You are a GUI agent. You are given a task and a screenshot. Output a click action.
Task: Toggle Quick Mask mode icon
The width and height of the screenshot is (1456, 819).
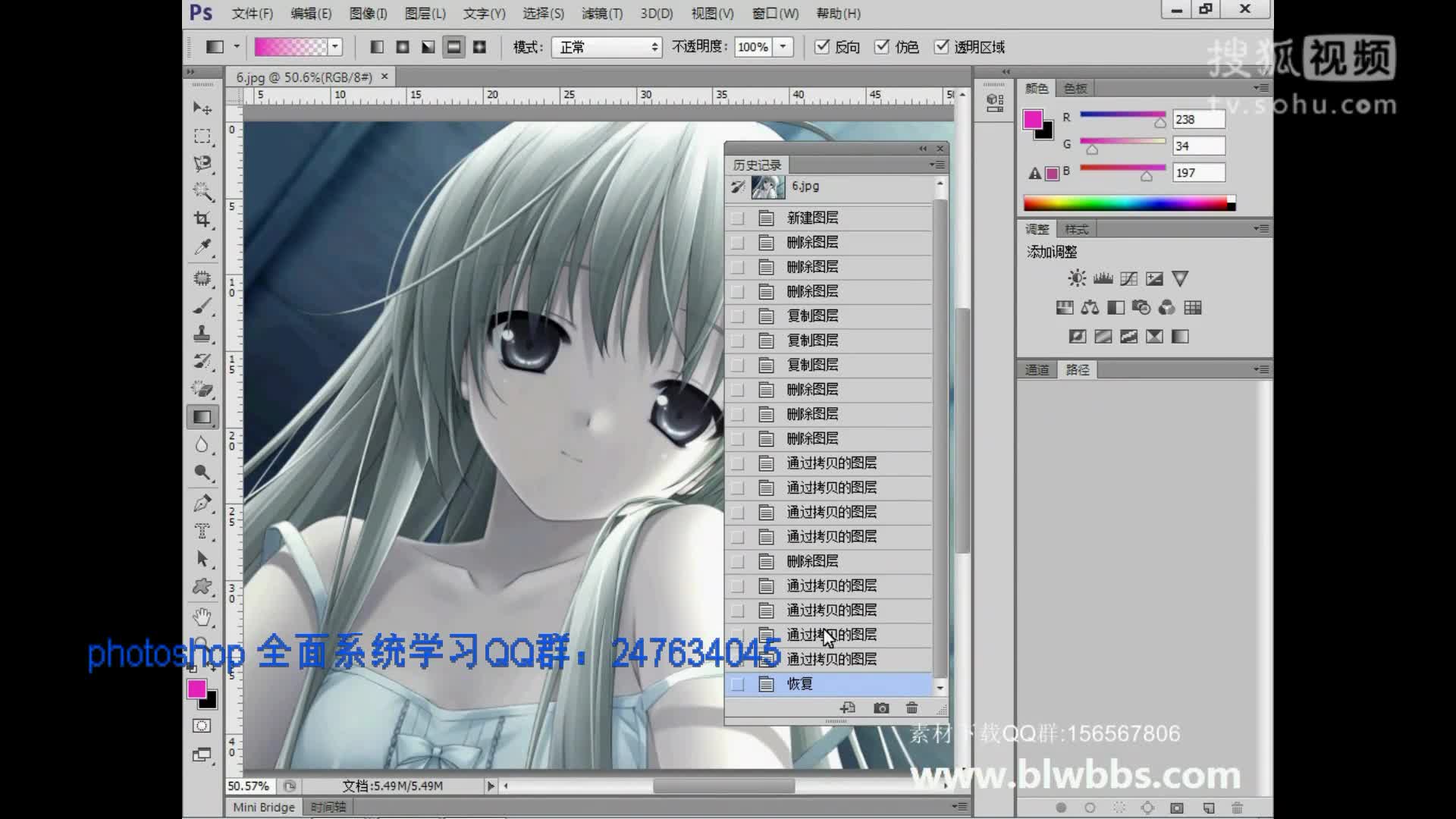[x=202, y=726]
